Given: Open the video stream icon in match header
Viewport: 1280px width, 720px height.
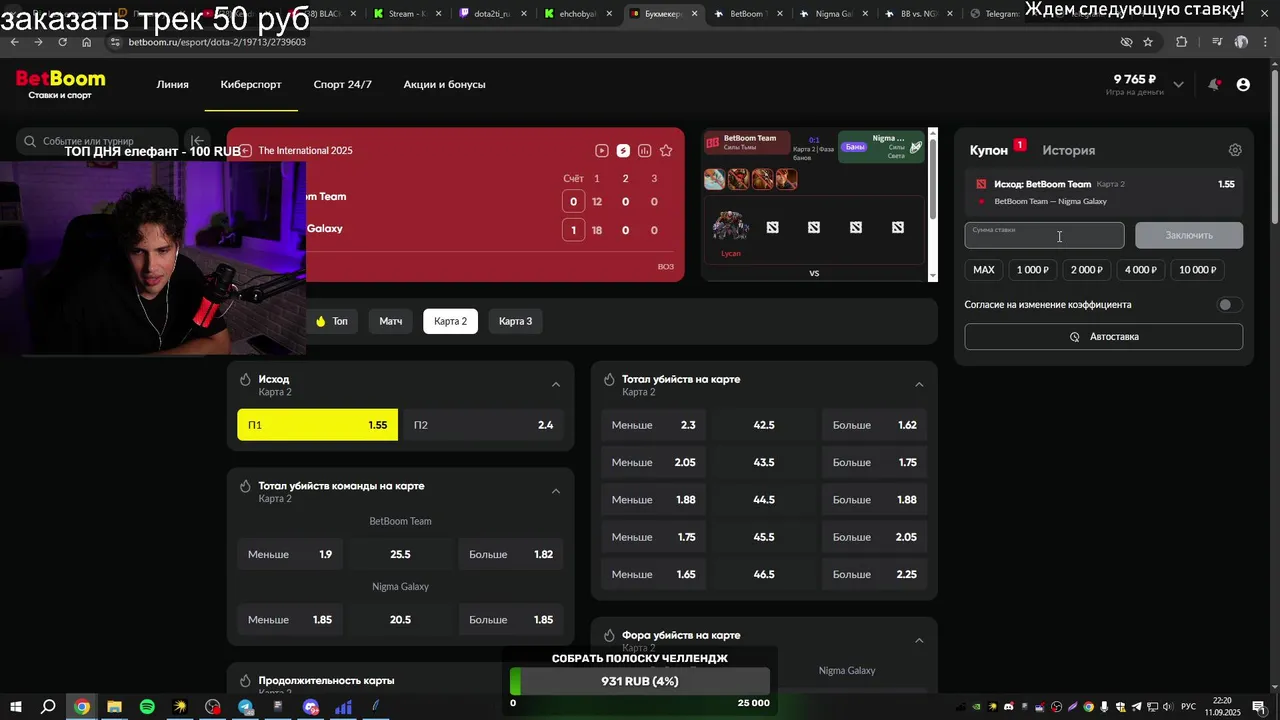Looking at the screenshot, I should point(601,151).
